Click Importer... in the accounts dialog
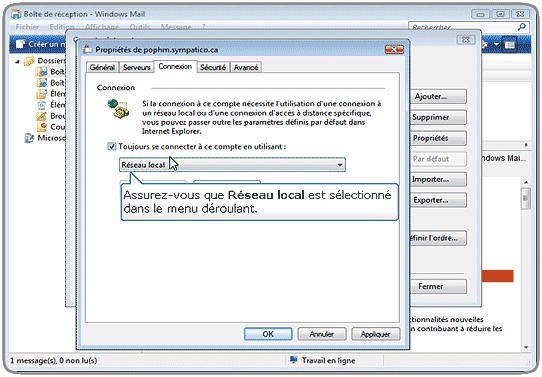Screen dimensions: 542x377 [x=439, y=179]
